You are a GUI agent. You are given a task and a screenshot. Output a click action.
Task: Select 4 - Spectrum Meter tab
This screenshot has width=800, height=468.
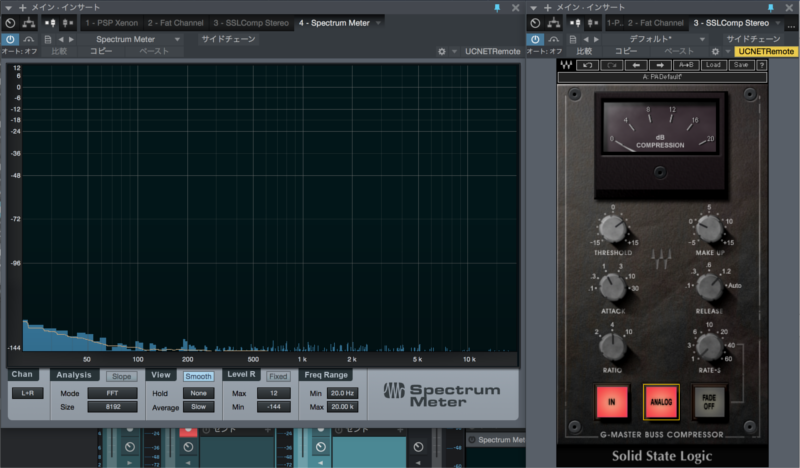(x=334, y=23)
